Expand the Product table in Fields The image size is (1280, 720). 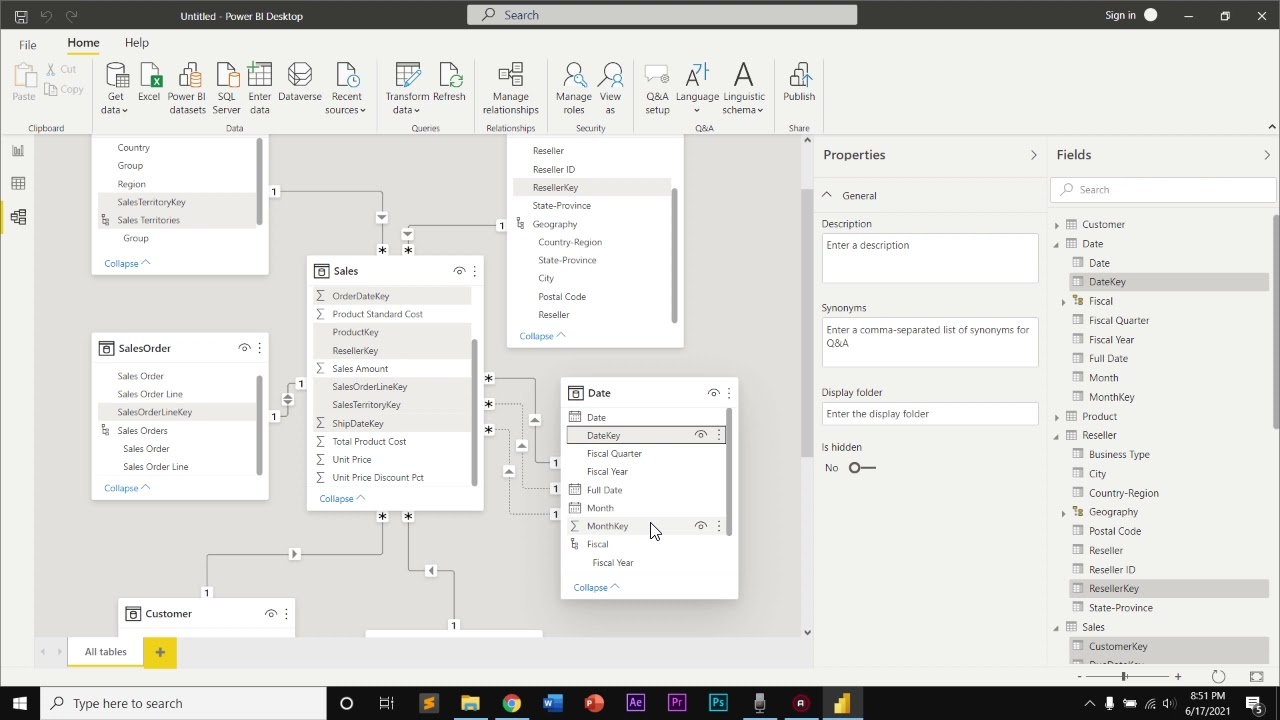coord(1057,417)
